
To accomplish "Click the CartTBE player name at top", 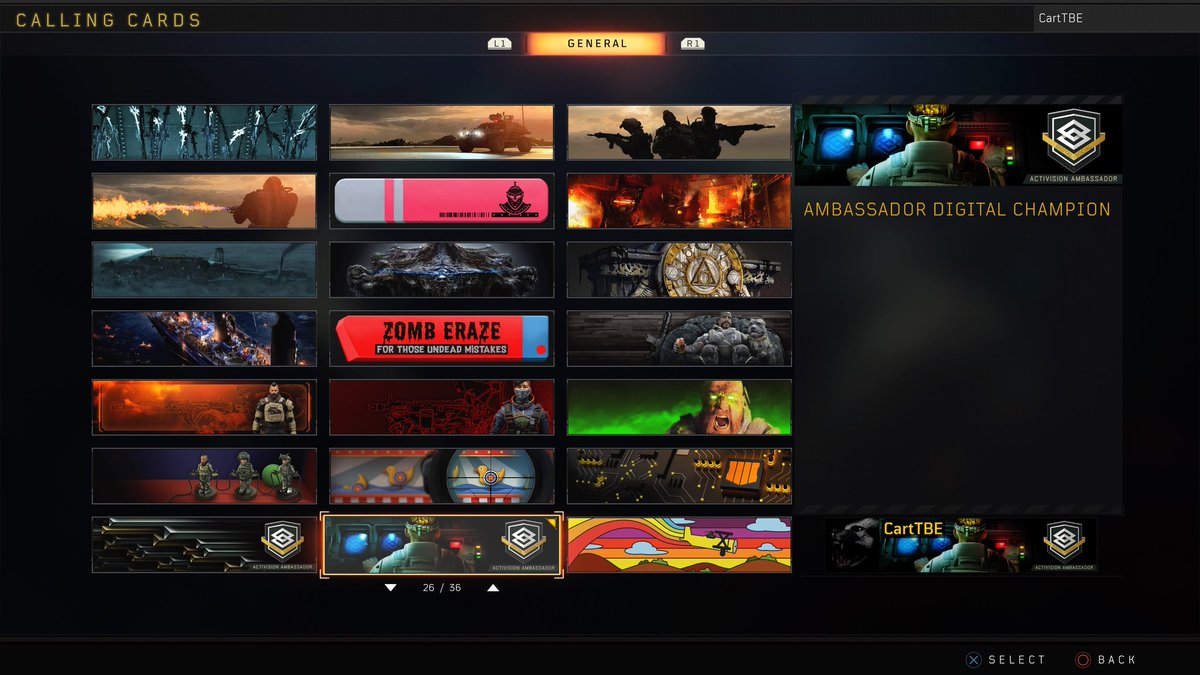I will 1060,18.
